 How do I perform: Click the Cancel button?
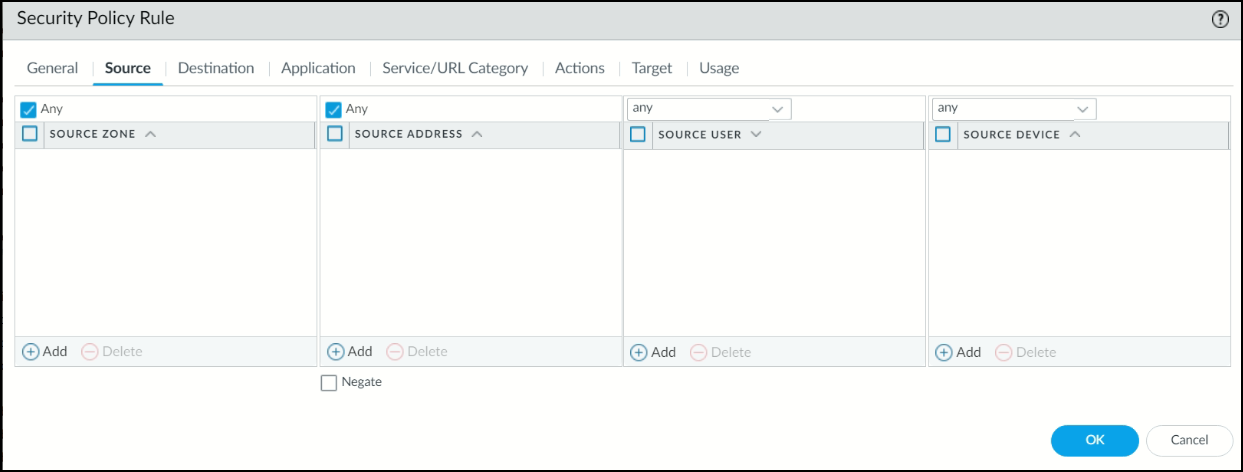coord(1189,440)
